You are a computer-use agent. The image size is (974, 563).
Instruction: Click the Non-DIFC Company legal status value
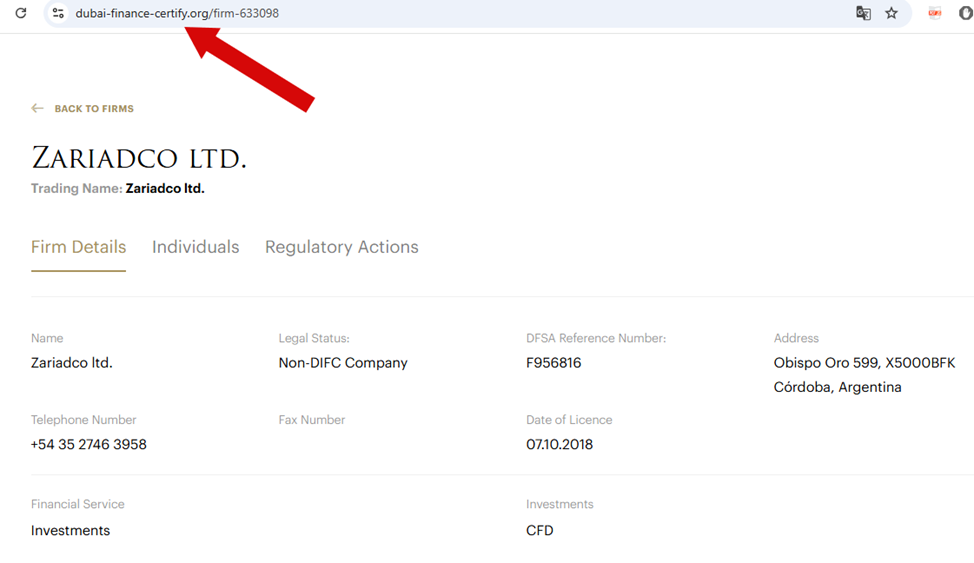click(x=343, y=363)
